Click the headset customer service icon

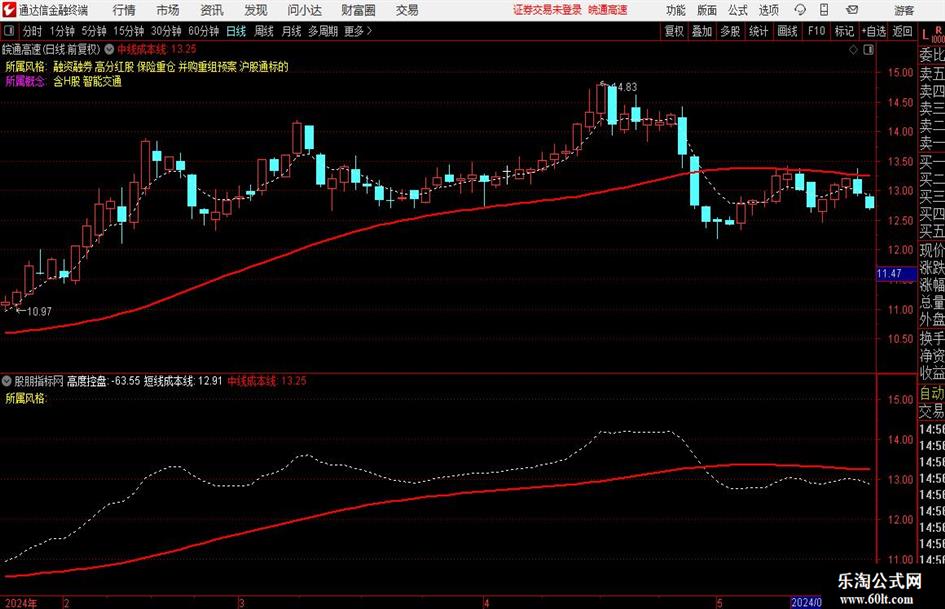click(800, 10)
